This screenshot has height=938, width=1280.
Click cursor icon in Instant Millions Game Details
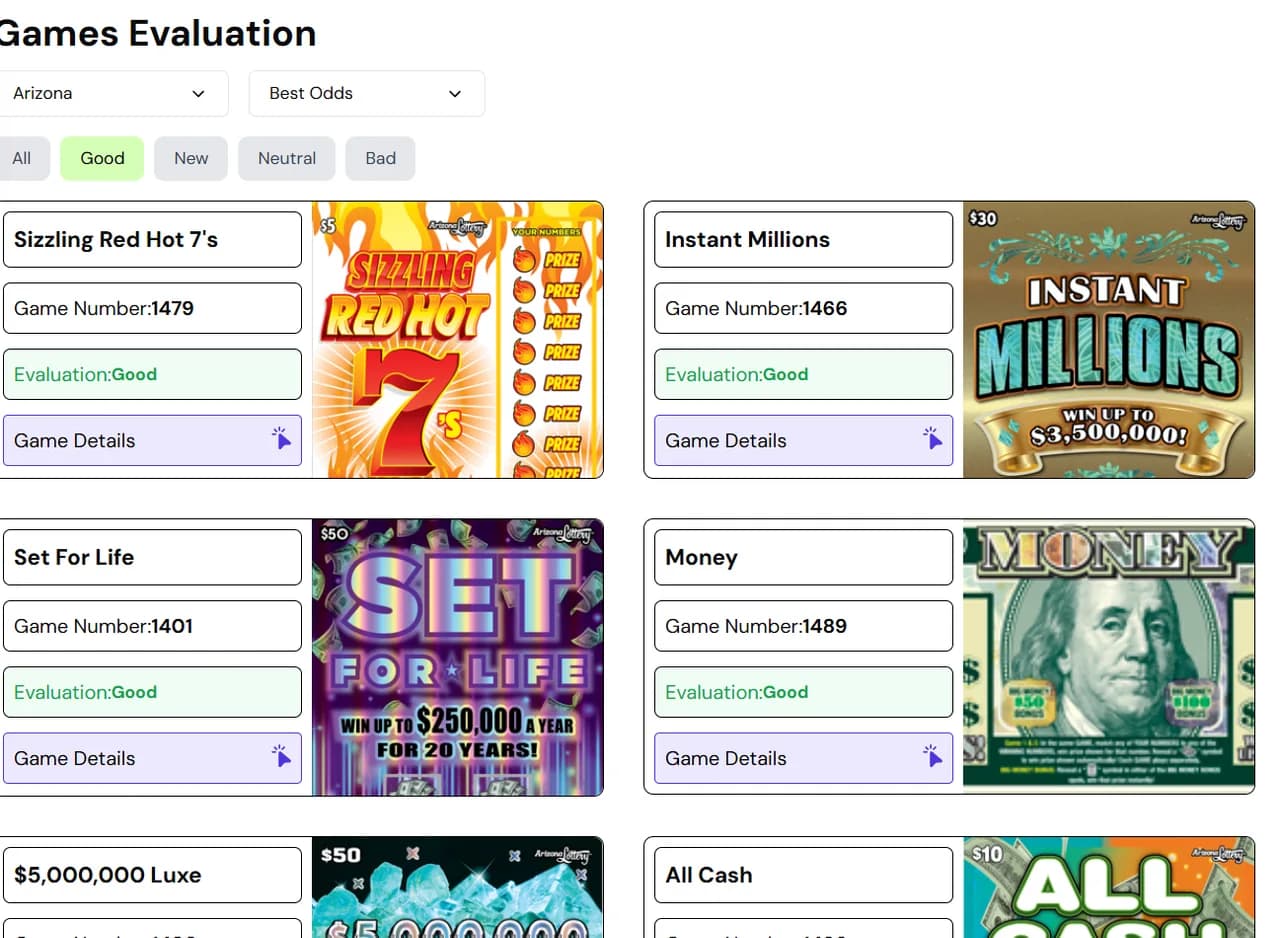[933, 440]
